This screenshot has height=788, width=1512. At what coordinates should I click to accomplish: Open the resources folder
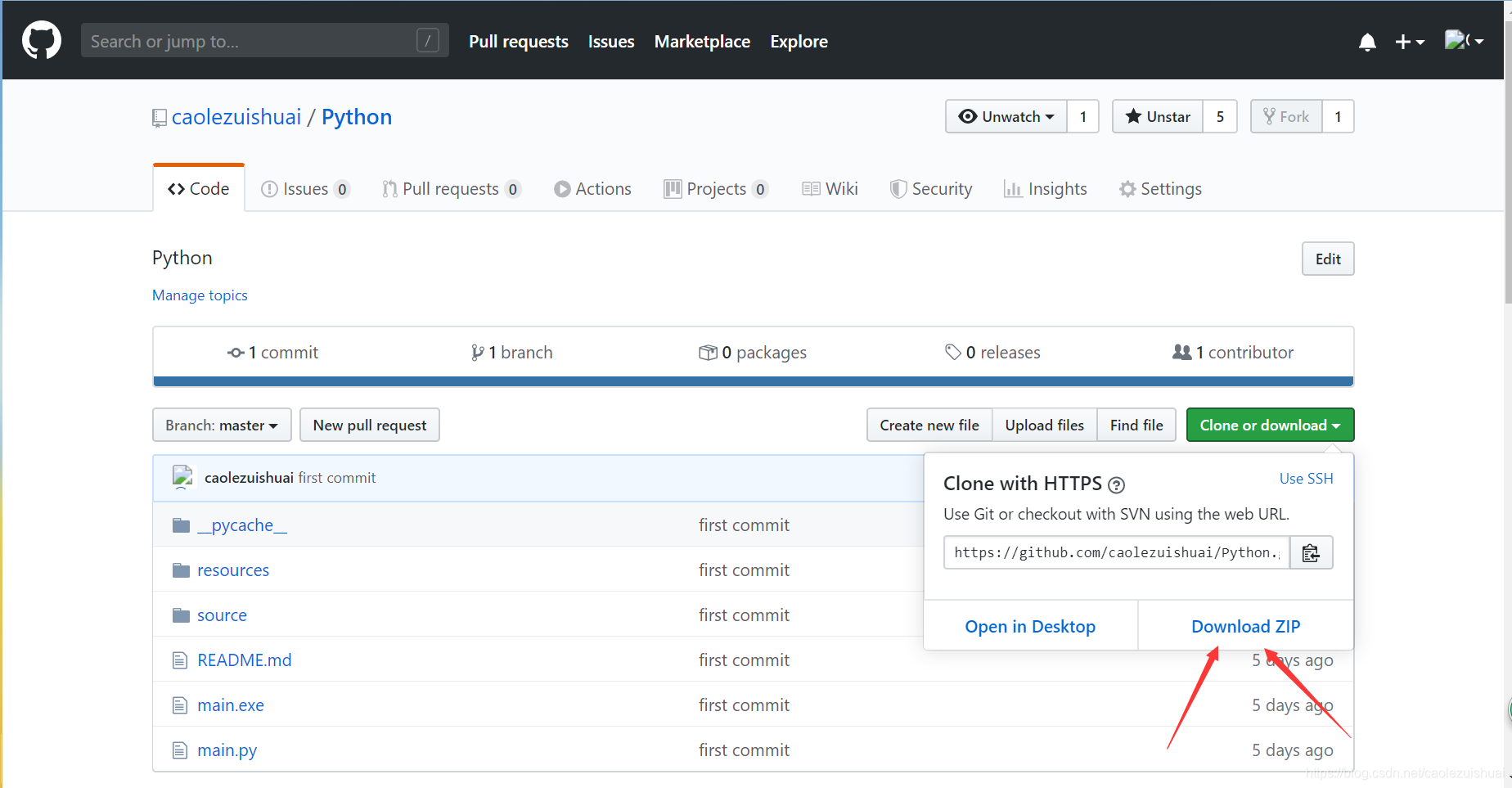tap(233, 570)
